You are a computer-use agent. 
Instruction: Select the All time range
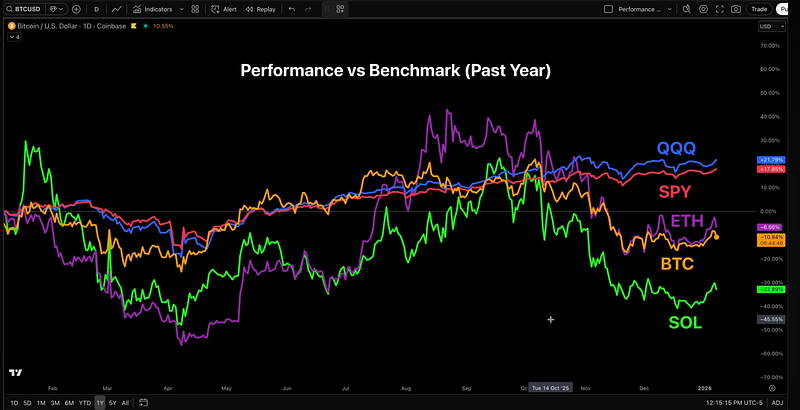(x=125, y=403)
